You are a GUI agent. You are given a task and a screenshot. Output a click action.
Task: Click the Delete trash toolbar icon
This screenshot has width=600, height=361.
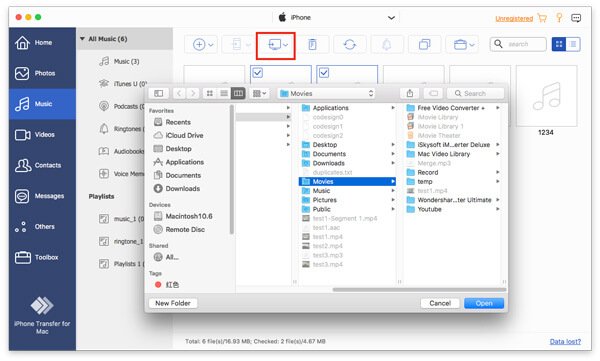tap(313, 44)
